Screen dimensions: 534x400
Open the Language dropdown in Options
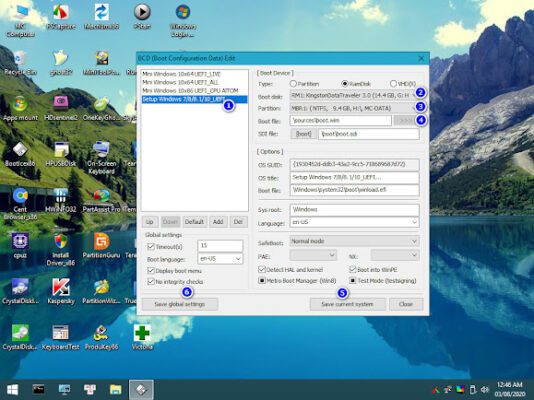(354, 222)
